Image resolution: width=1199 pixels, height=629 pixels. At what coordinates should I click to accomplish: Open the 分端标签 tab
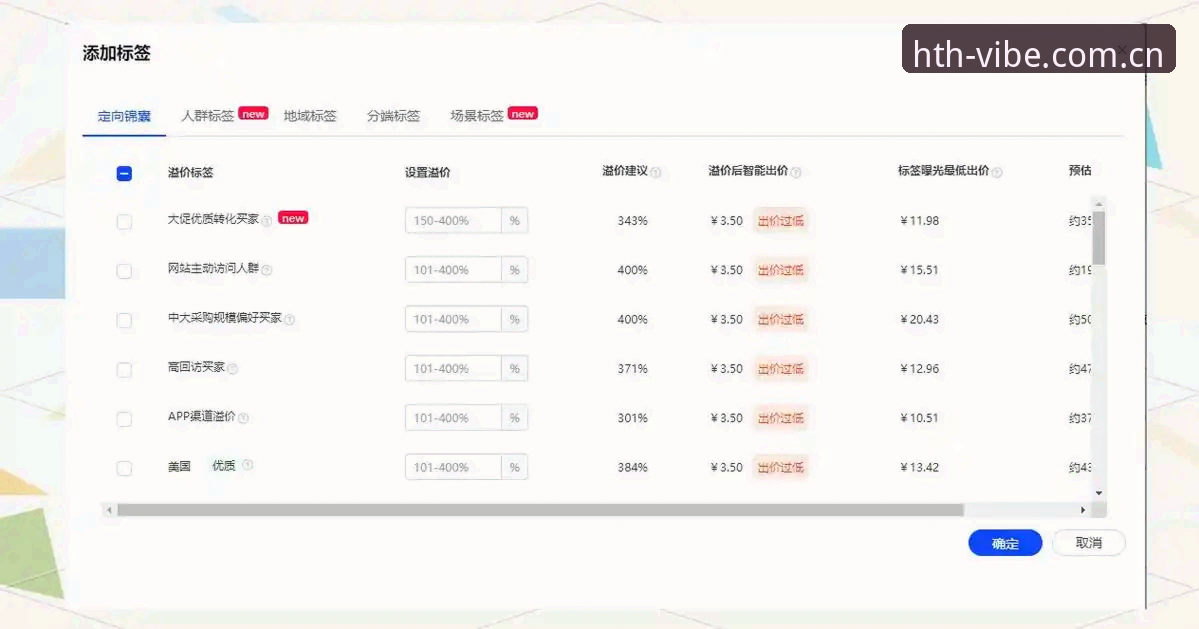(x=393, y=115)
